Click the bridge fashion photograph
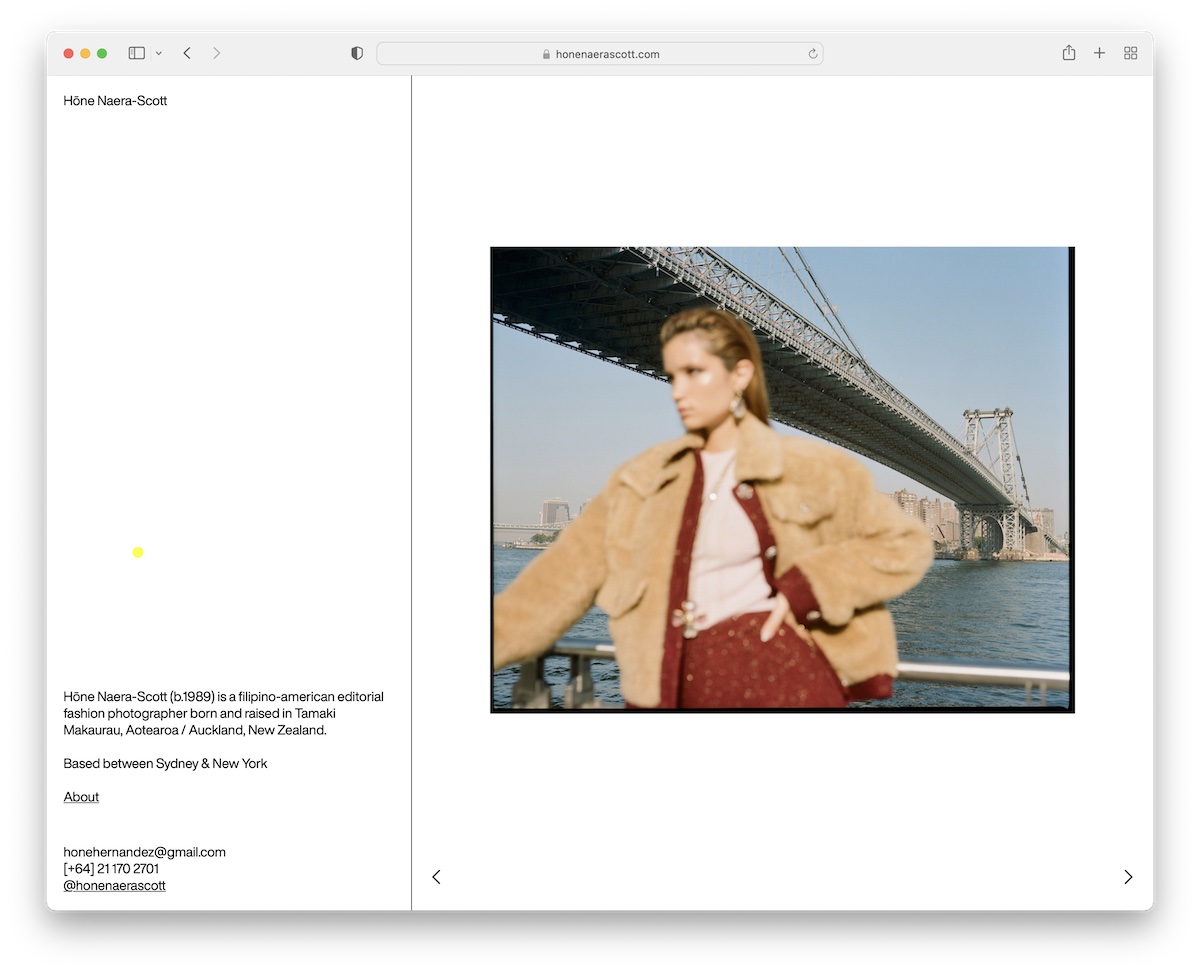The image size is (1200, 972). coord(782,480)
